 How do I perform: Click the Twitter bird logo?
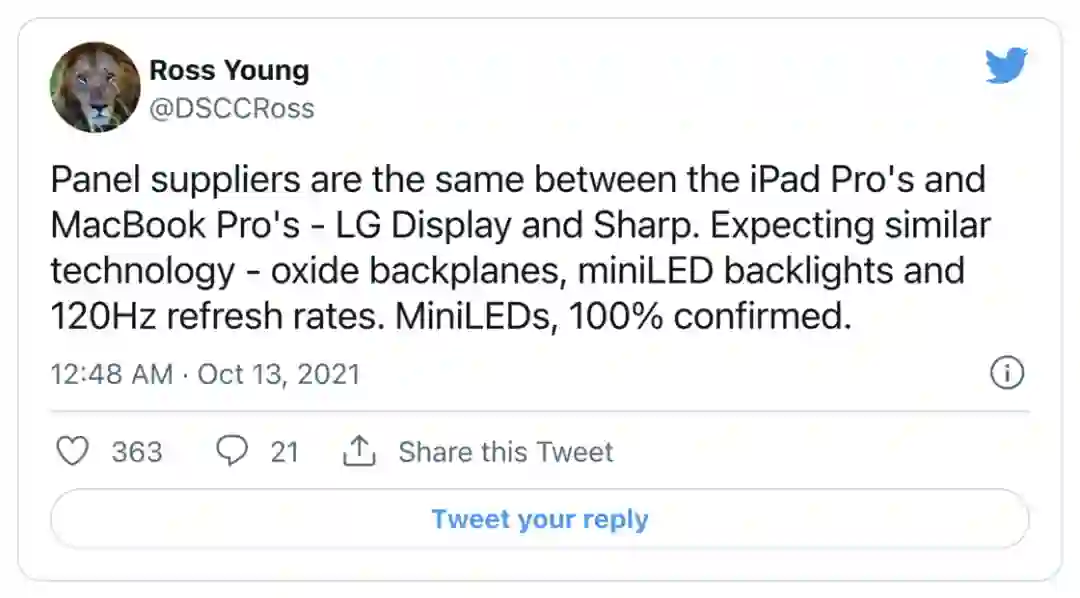[x=1005, y=66]
